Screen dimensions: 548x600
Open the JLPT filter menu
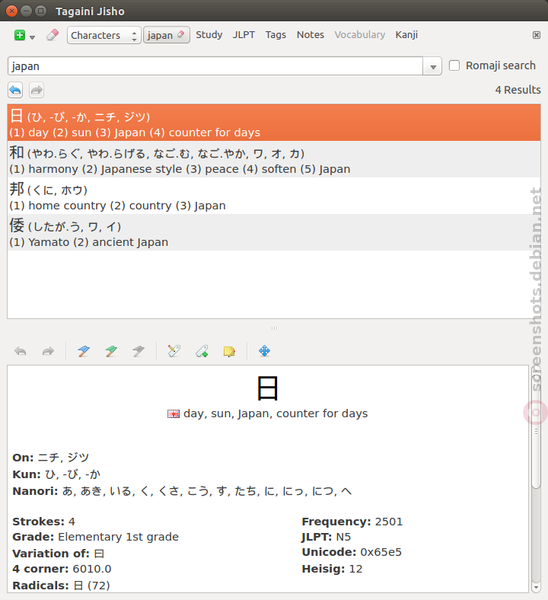[244, 35]
